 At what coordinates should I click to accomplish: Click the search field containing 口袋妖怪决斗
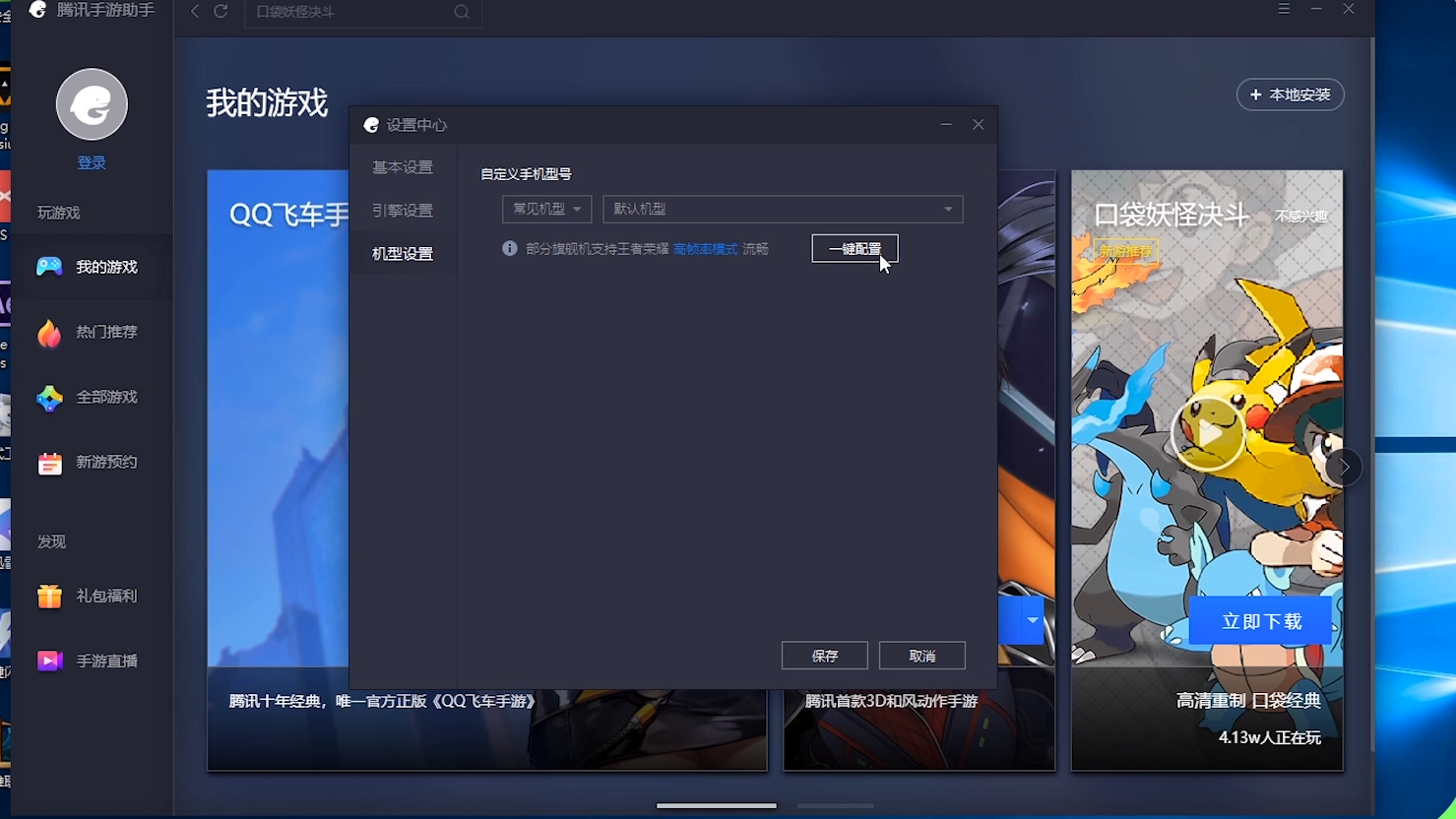click(x=363, y=13)
